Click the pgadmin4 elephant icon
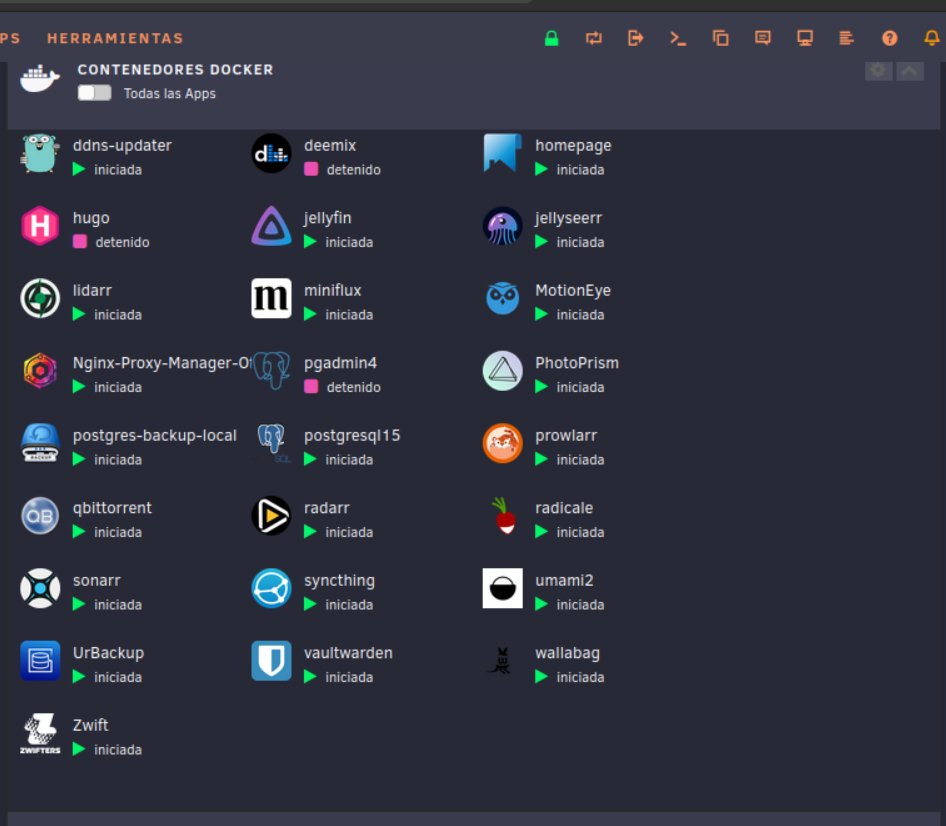 (x=271, y=370)
